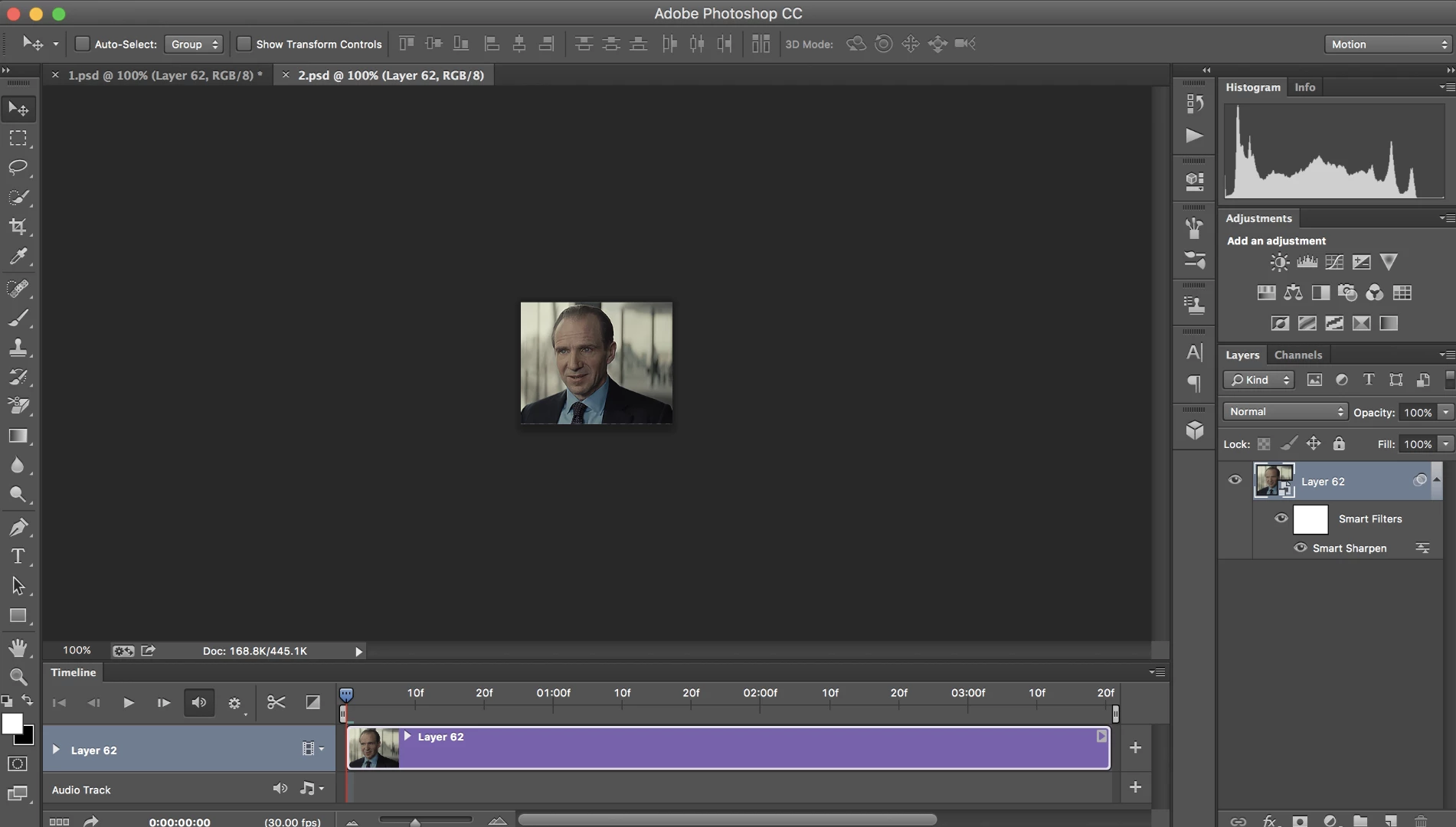Open timeline playback settings gear
Screen dimensions: 1456x827
click(234, 703)
